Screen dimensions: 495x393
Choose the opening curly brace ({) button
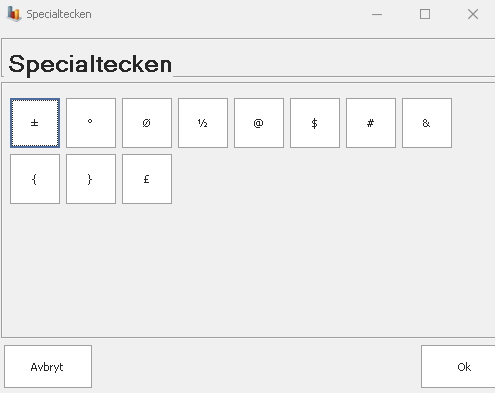coord(35,179)
